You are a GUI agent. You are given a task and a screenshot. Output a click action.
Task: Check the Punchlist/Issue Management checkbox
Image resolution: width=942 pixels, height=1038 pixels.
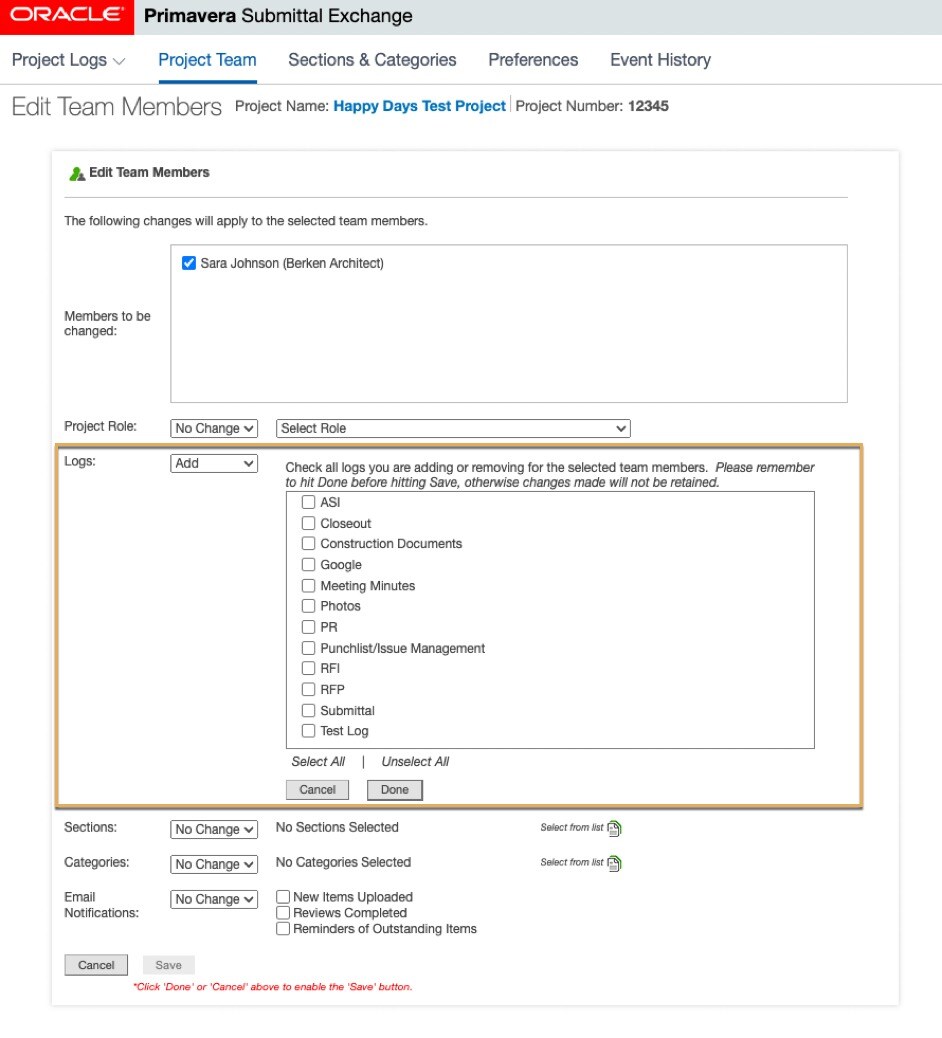pos(309,648)
